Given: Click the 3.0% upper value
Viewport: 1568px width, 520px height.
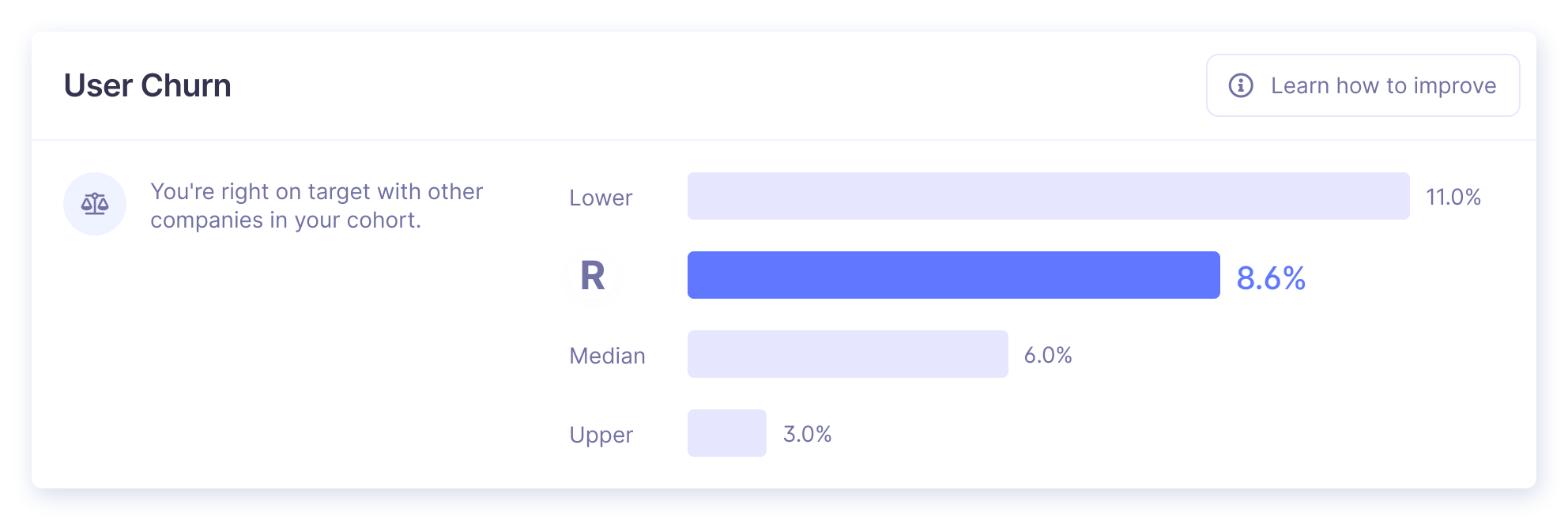Looking at the screenshot, I should pyautogui.click(x=807, y=434).
